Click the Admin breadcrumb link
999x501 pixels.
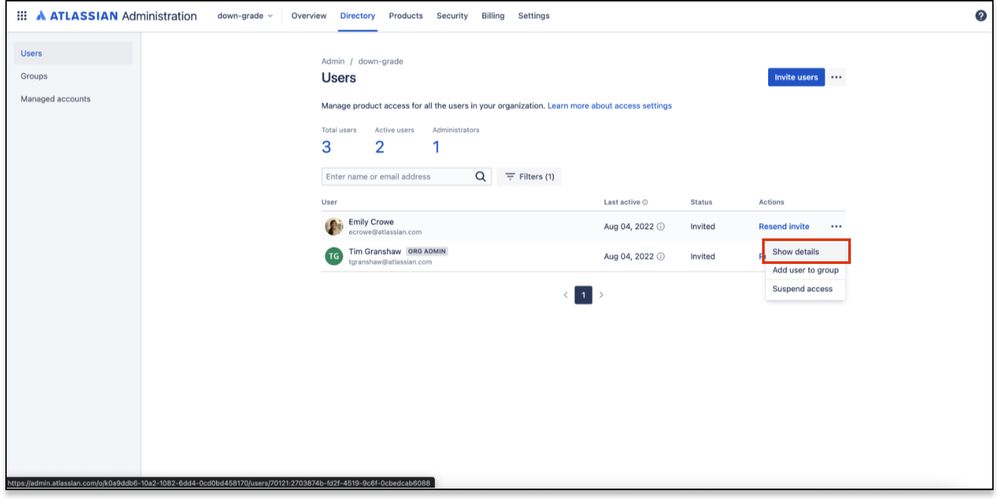click(x=333, y=62)
